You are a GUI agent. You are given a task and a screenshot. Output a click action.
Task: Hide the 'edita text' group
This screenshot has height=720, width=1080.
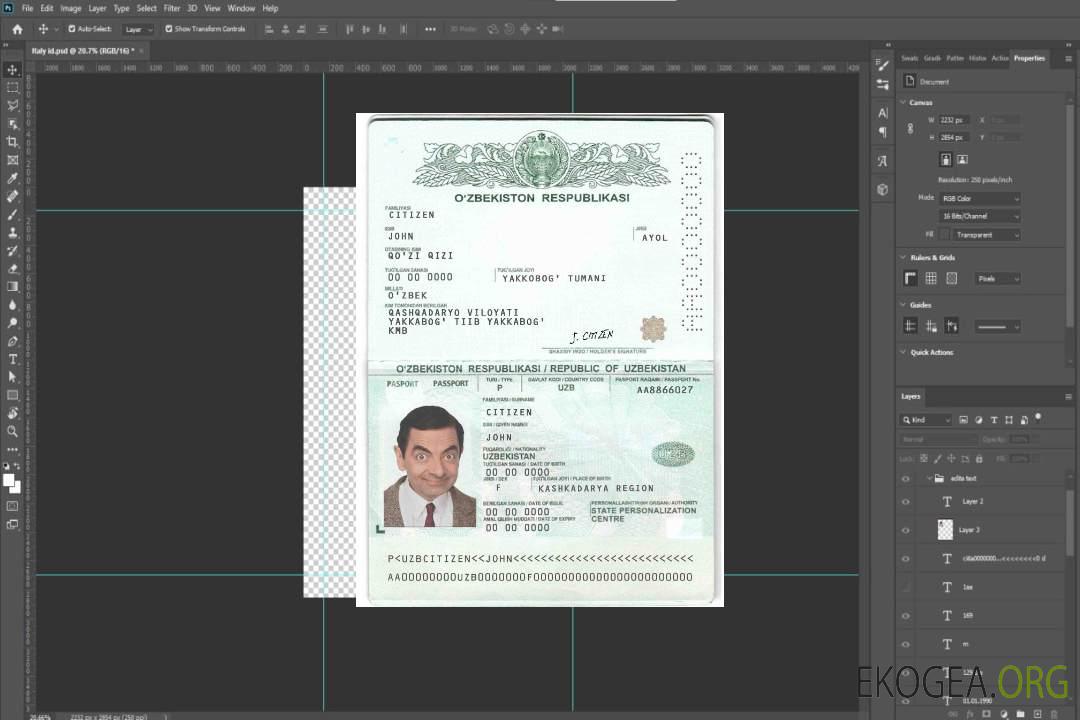(x=905, y=478)
